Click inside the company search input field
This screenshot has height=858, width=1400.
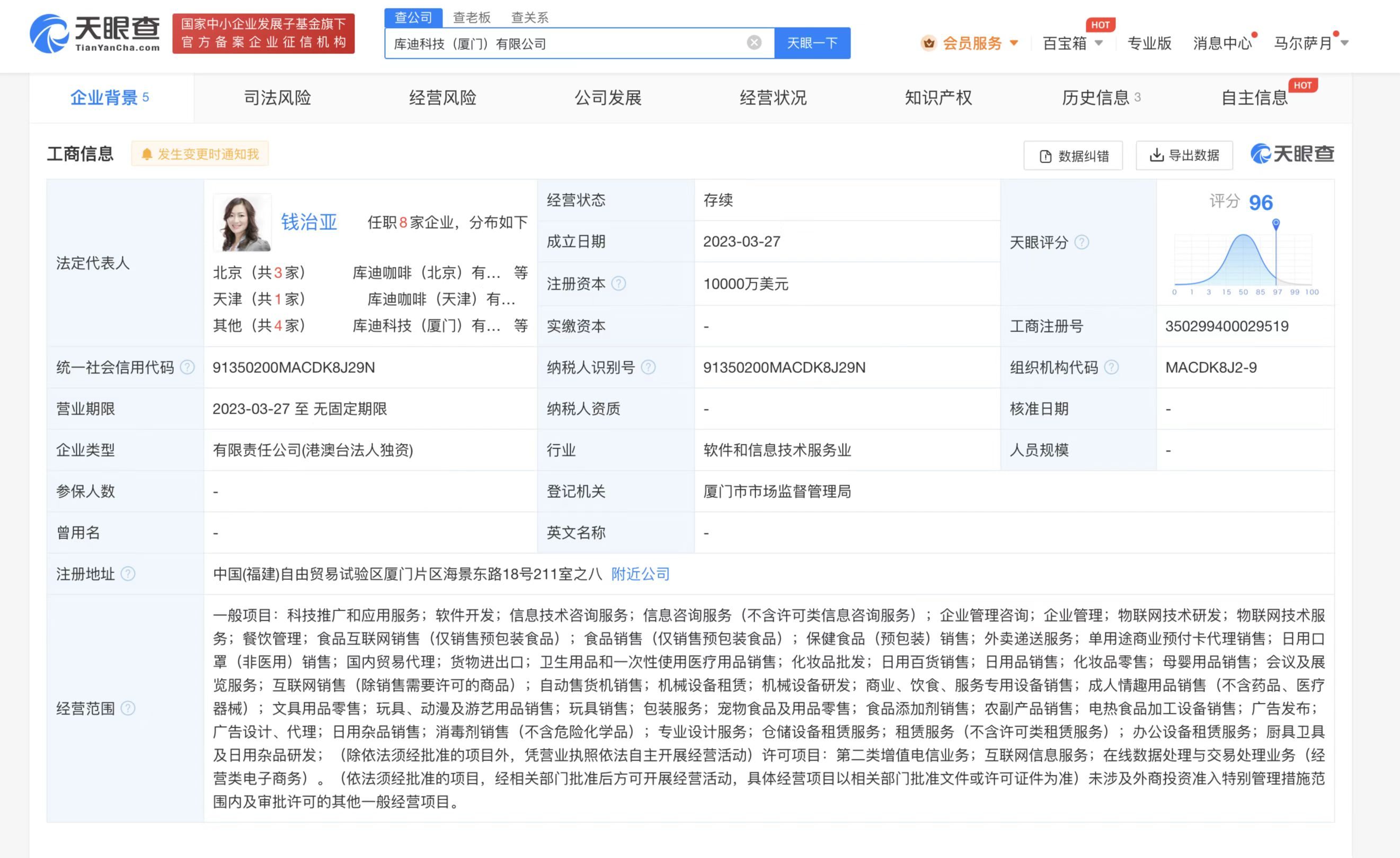point(568,42)
